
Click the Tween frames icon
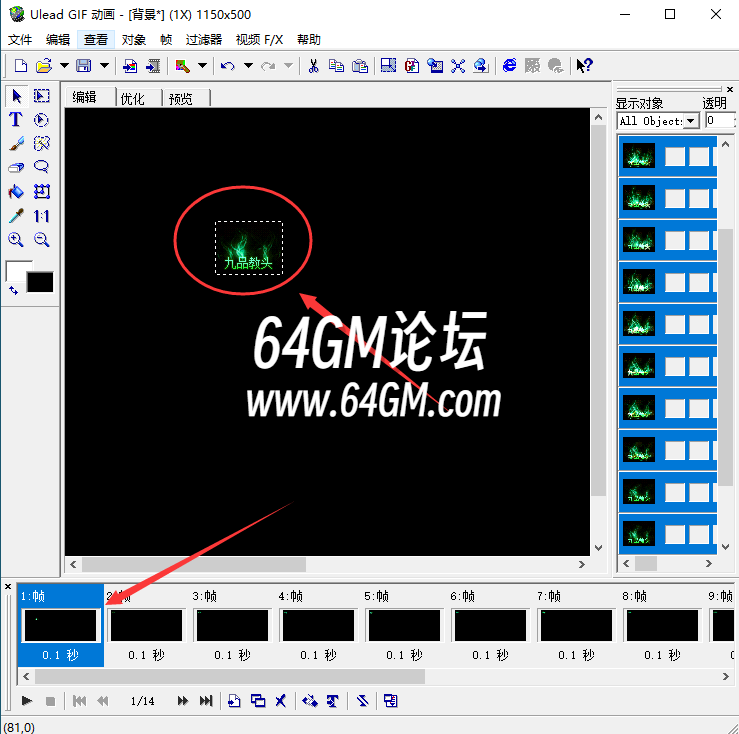pos(310,701)
